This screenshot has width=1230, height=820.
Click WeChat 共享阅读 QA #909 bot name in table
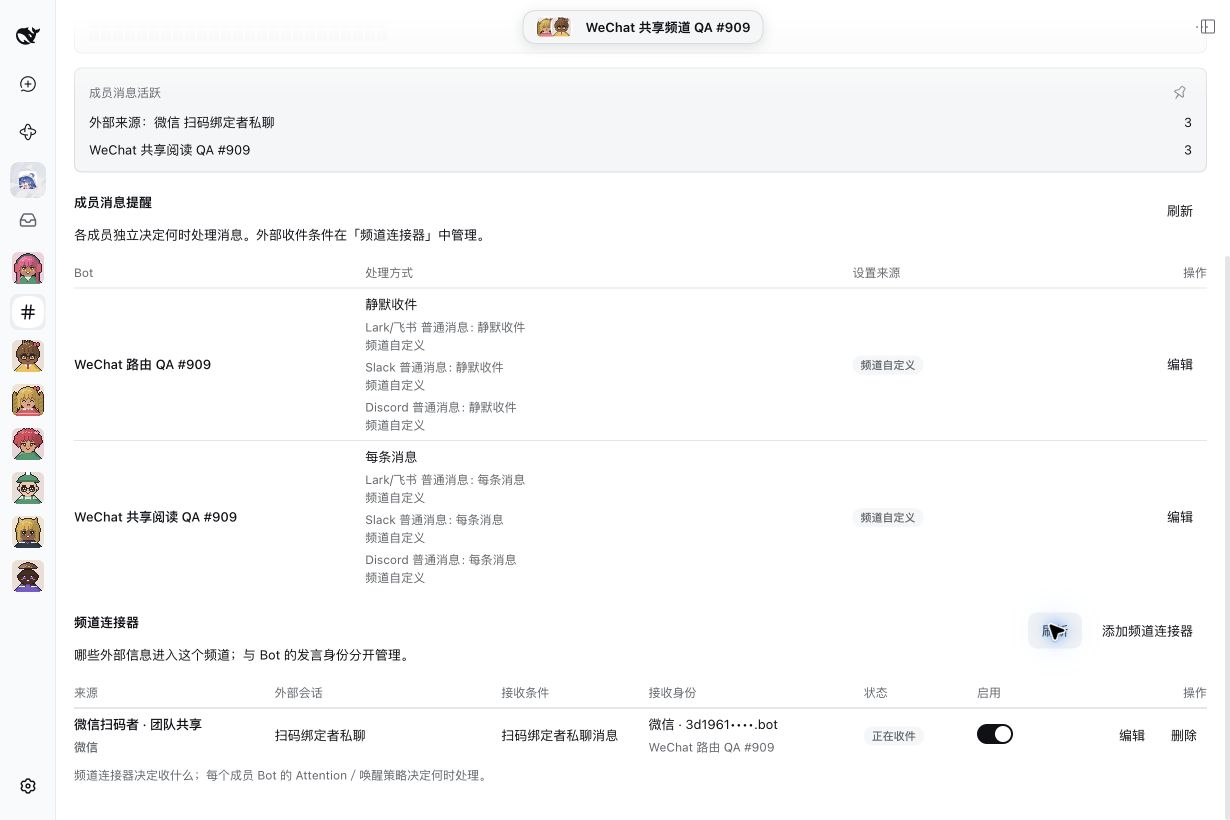(x=156, y=517)
